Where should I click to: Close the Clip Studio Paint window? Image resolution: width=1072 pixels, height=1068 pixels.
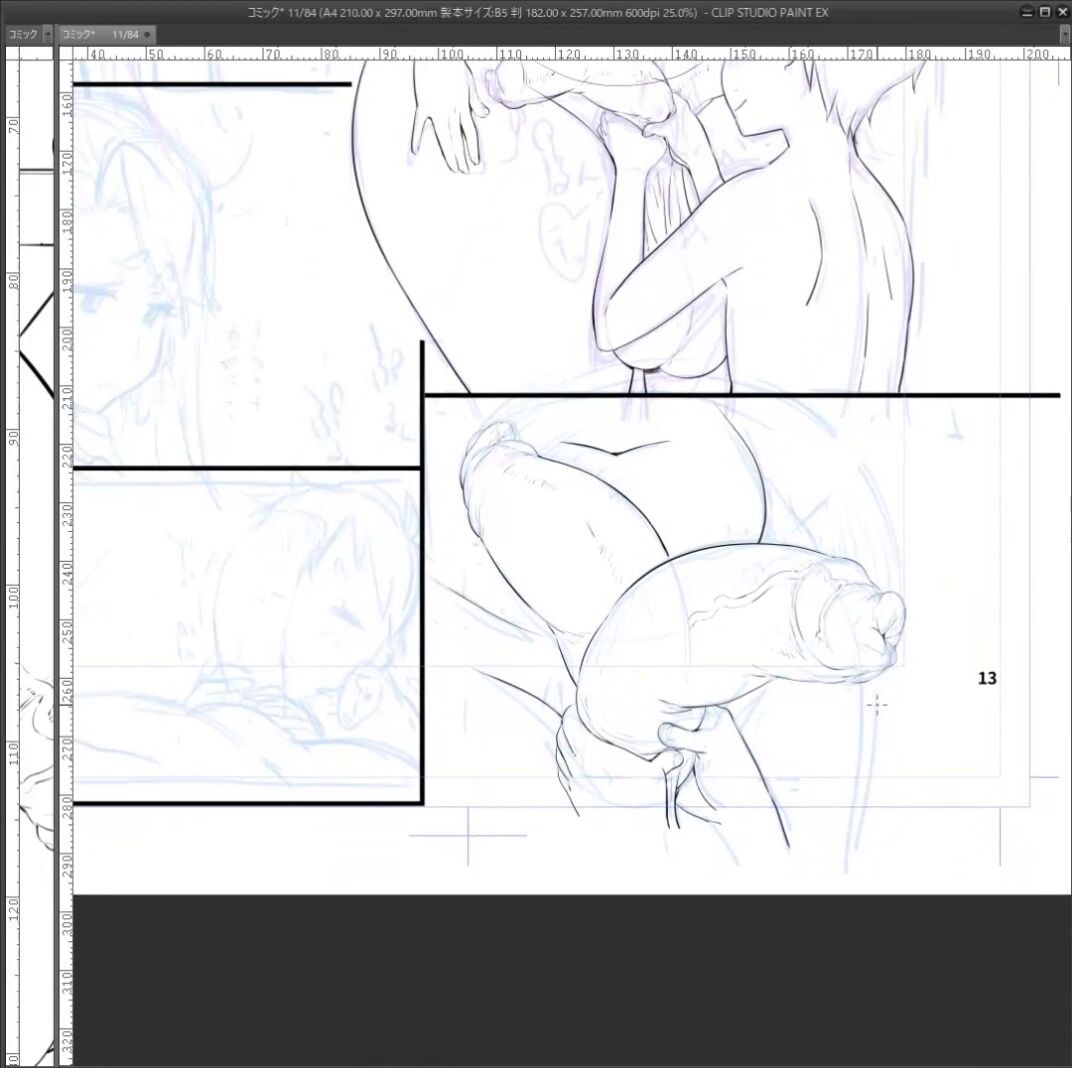click(1062, 12)
